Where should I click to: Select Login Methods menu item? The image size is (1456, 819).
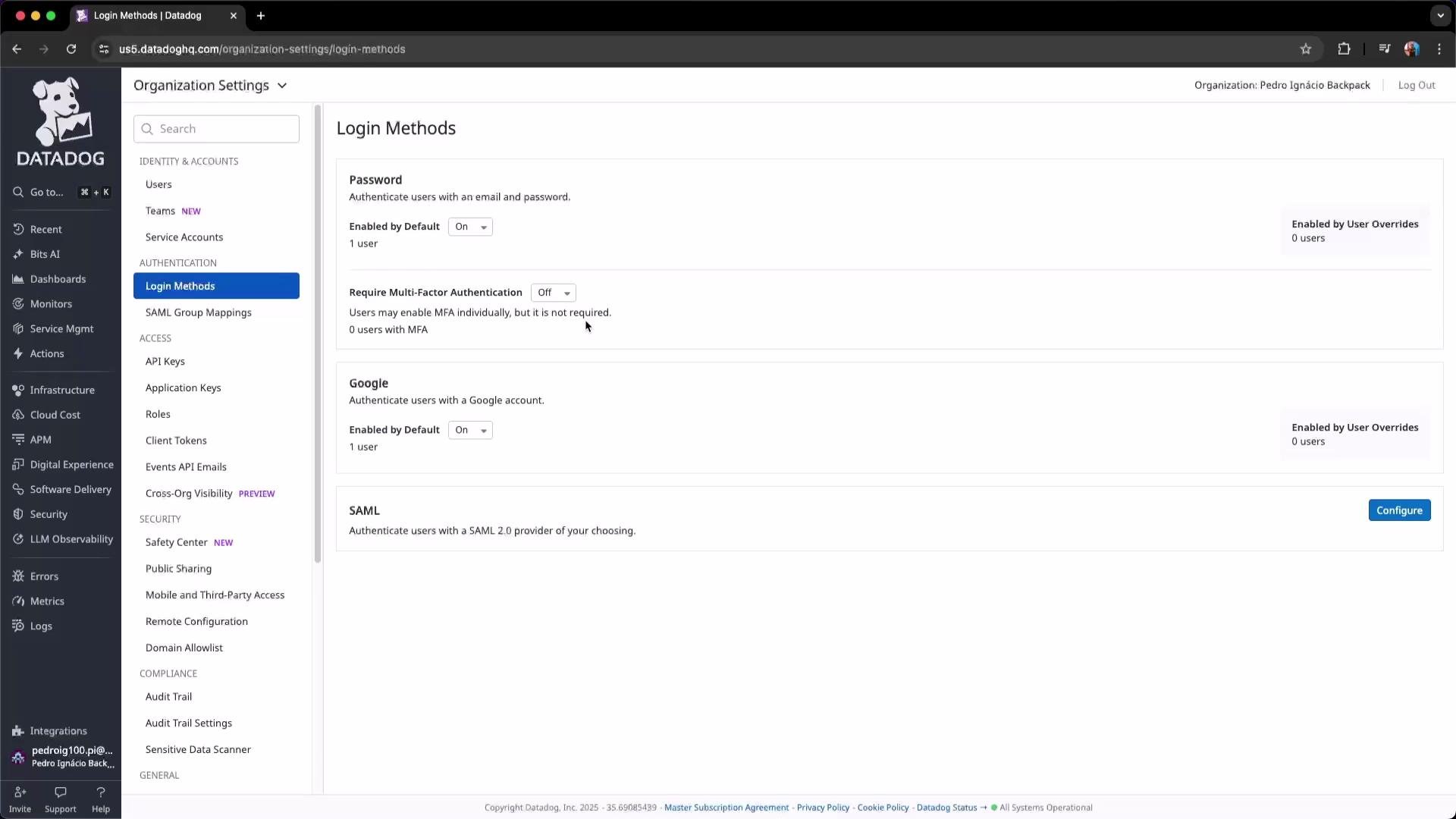pyautogui.click(x=216, y=286)
